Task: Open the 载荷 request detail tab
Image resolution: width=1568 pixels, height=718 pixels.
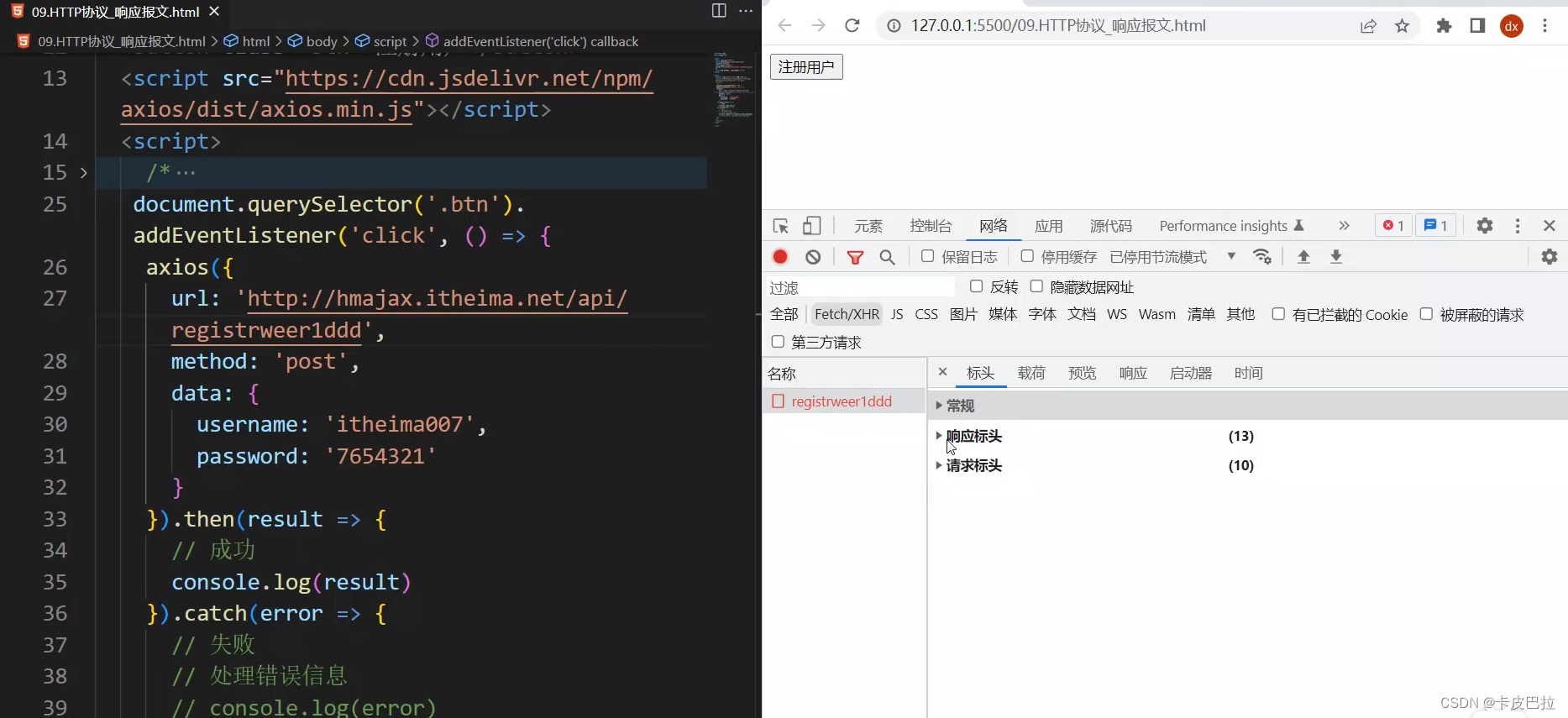Action: (x=1031, y=373)
